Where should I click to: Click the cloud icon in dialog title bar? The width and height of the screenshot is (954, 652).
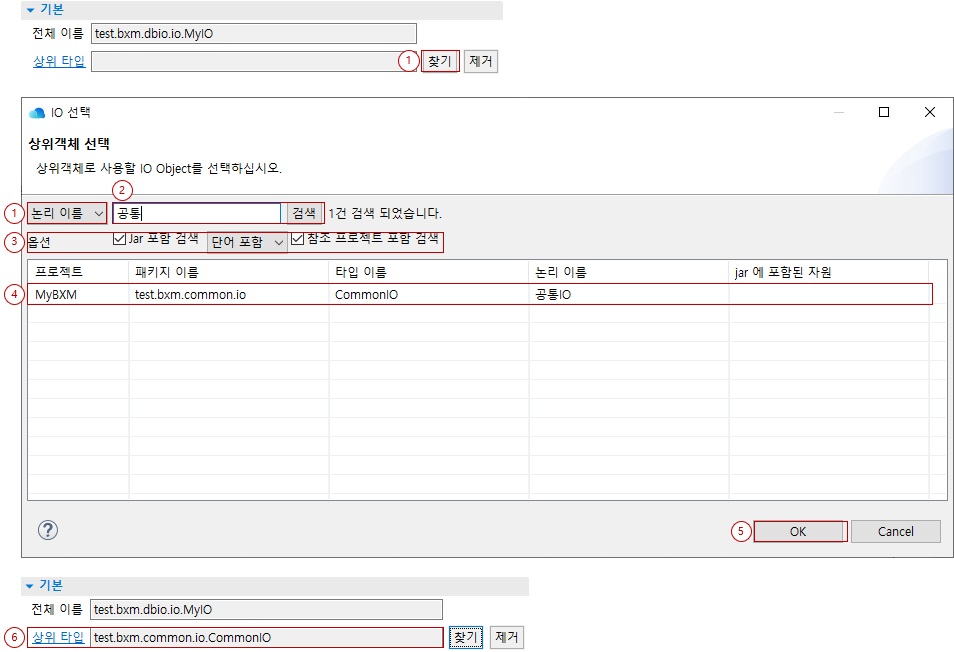coord(35,112)
